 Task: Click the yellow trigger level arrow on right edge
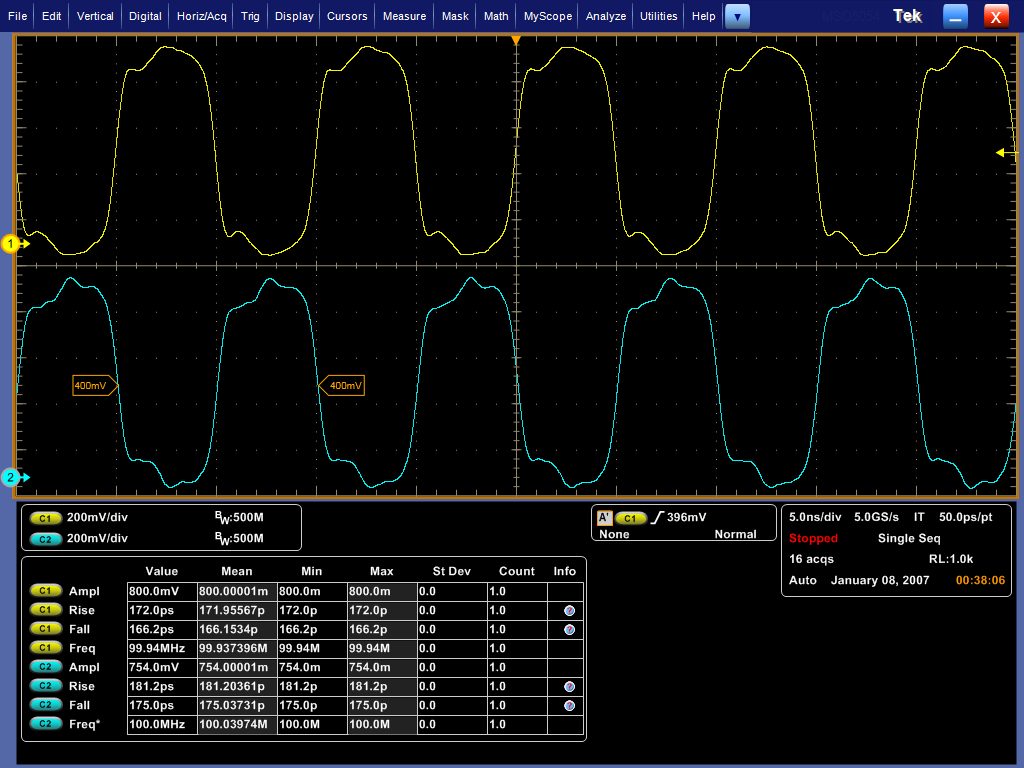(1006, 153)
